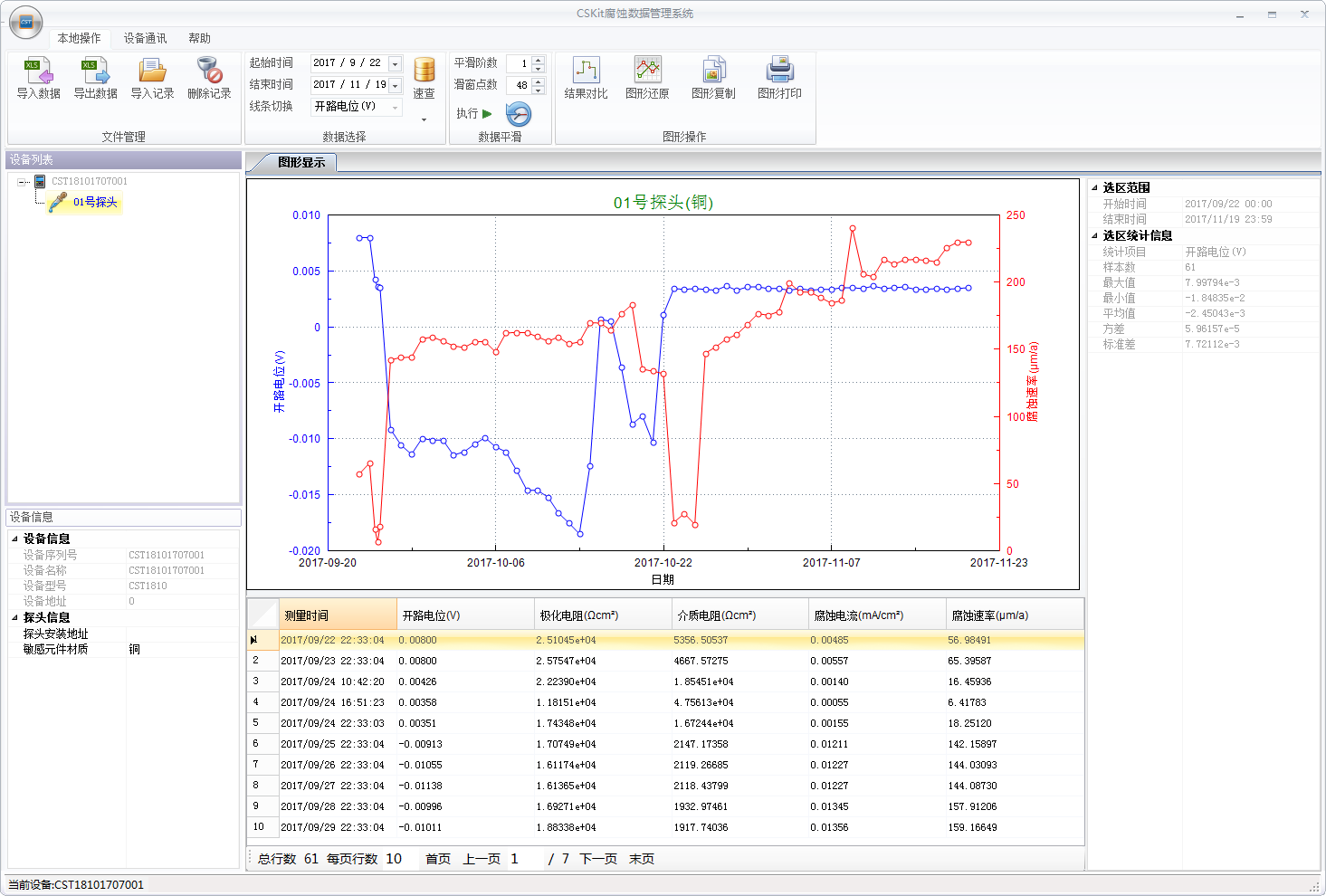Image resolution: width=1326 pixels, height=896 pixels.
Task: Open the 设备通讯 ribbon tab
Action: tap(145, 38)
